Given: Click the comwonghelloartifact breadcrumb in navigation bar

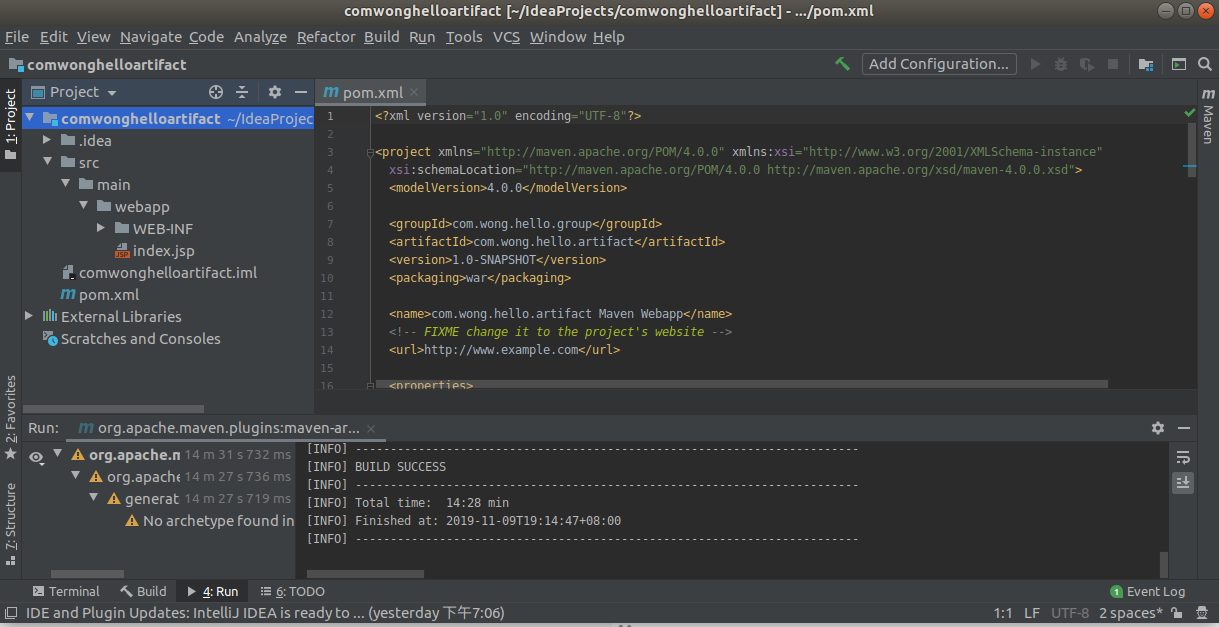Looking at the screenshot, I should (98, 64).
